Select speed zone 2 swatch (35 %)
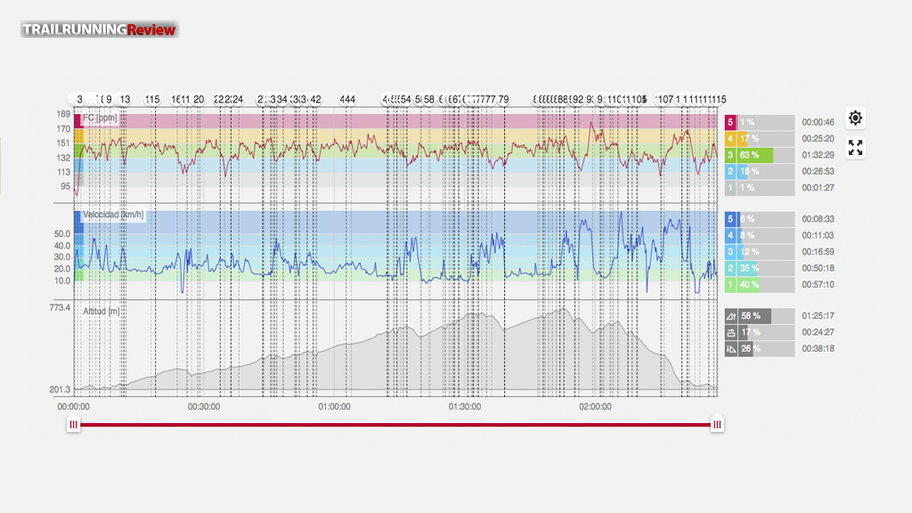912x513 pixels. 731,268
